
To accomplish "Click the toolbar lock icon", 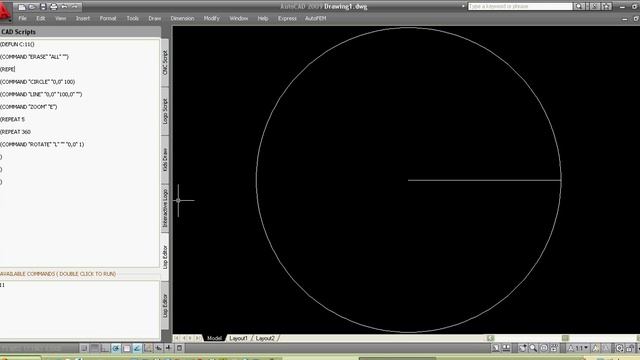I will tap(630, 348).
